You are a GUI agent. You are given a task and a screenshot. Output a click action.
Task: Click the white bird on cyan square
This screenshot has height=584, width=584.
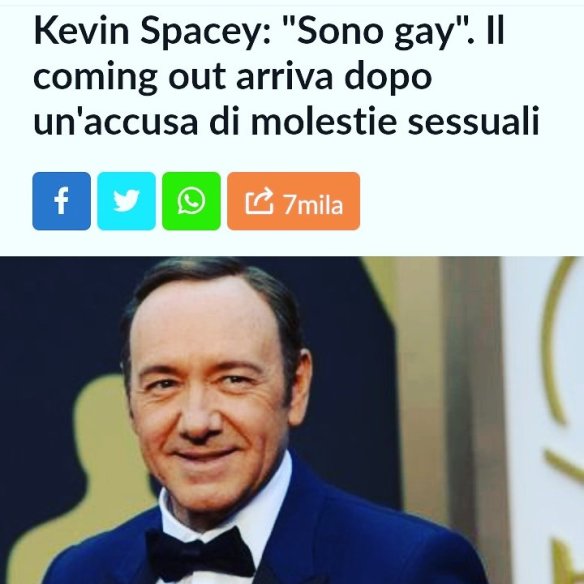click(x=126, y=201)
